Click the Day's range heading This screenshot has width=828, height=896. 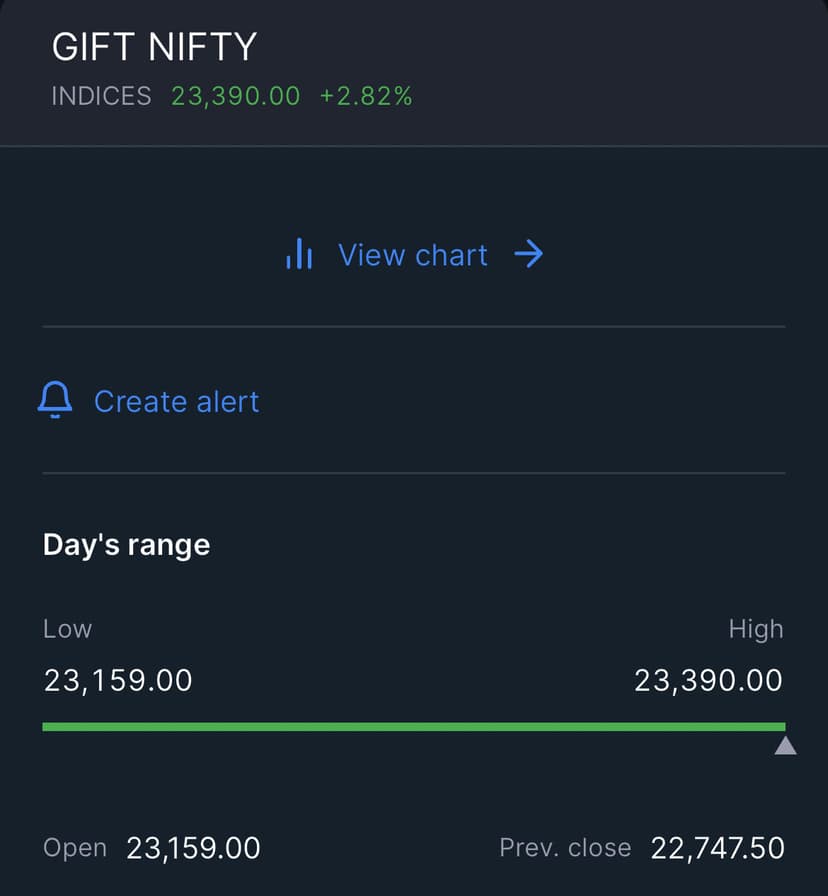[126, 545]
